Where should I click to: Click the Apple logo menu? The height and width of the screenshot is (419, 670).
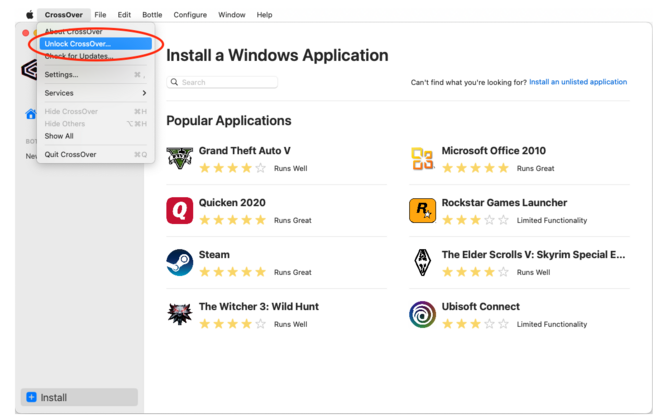pos(29,15)
